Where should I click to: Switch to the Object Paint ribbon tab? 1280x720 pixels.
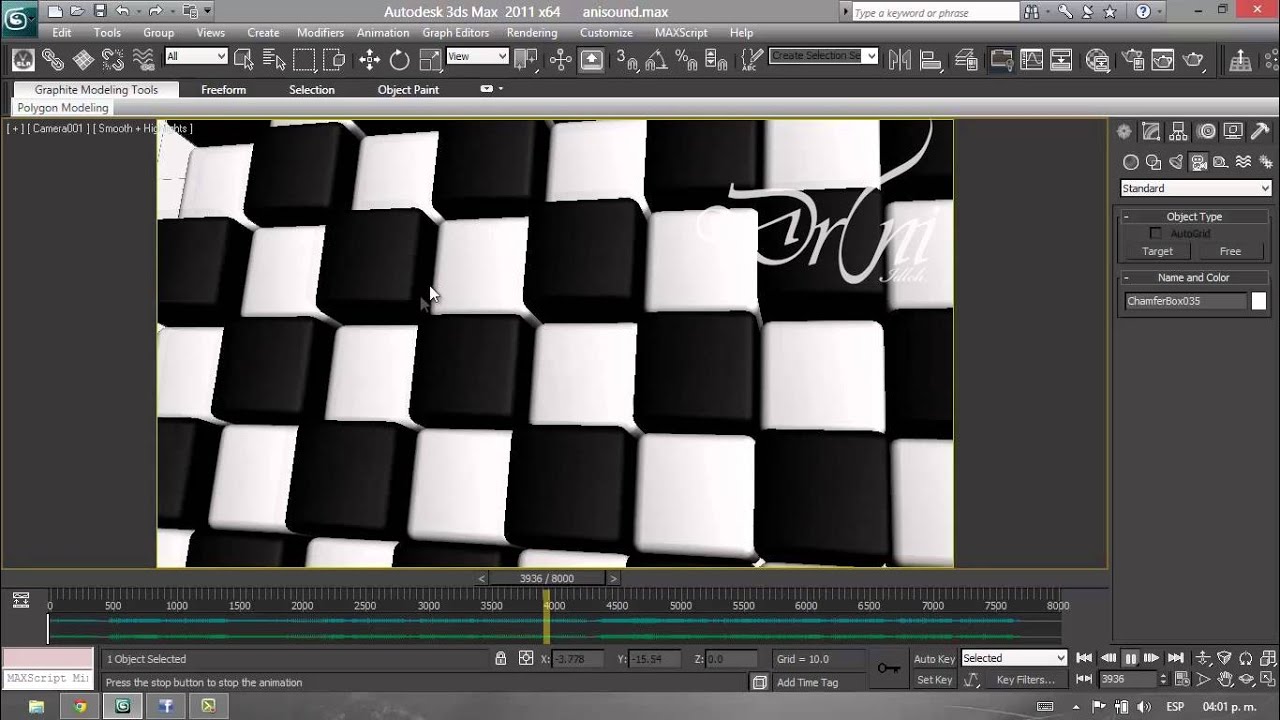tap(408, 89)
